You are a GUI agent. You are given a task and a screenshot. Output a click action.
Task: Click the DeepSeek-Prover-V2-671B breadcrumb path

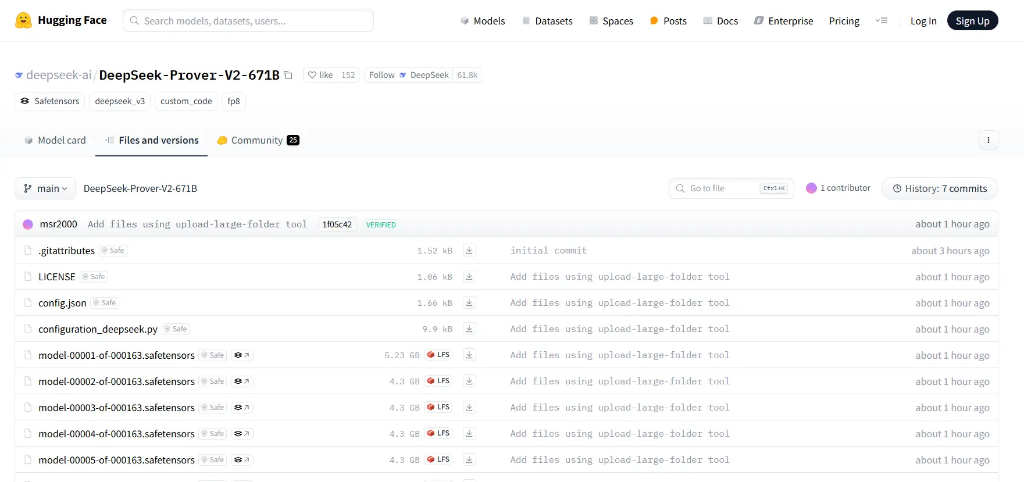coord(140,188)
